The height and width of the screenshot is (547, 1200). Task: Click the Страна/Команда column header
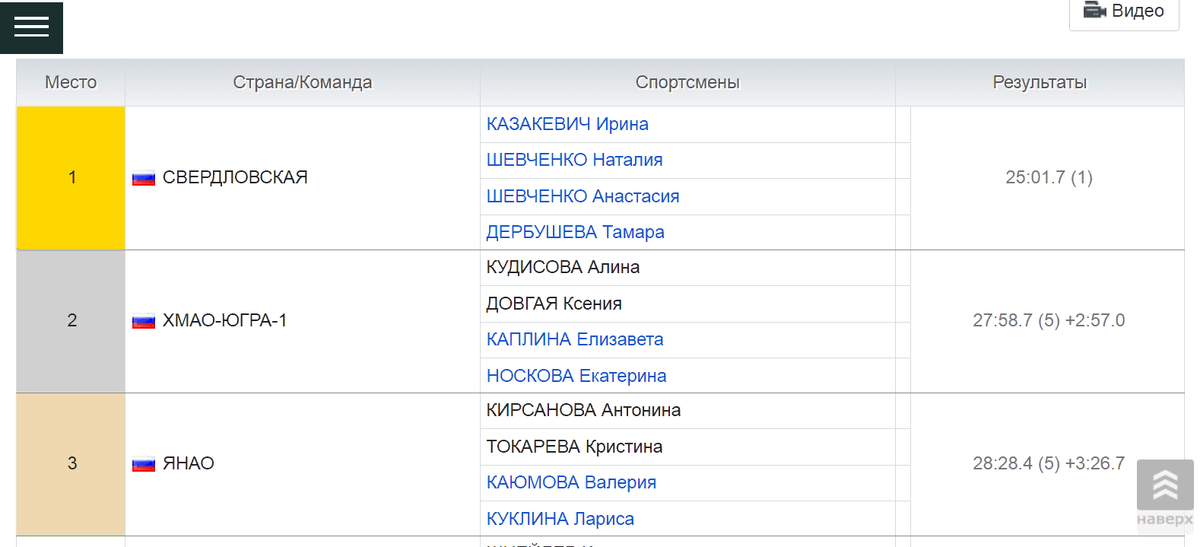302,83
